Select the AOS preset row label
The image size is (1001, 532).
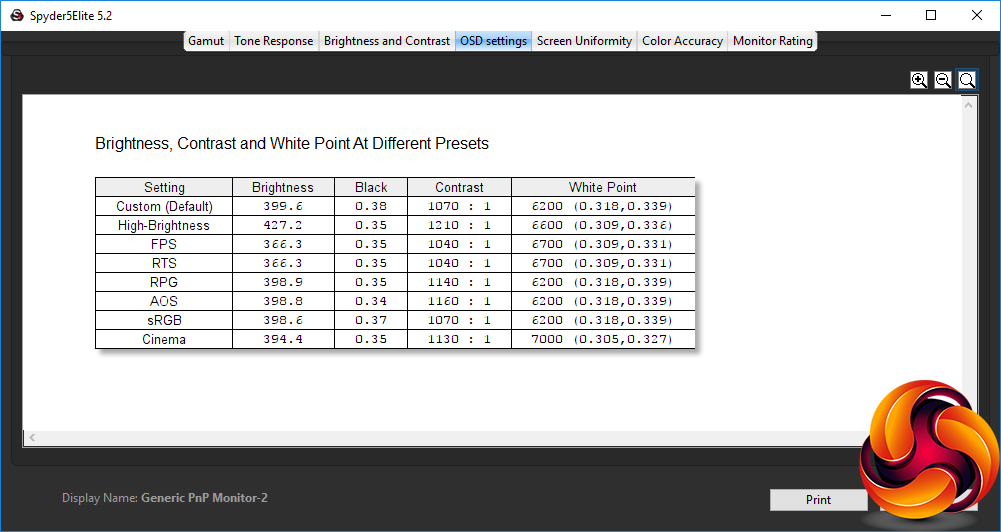coord(164,301)
